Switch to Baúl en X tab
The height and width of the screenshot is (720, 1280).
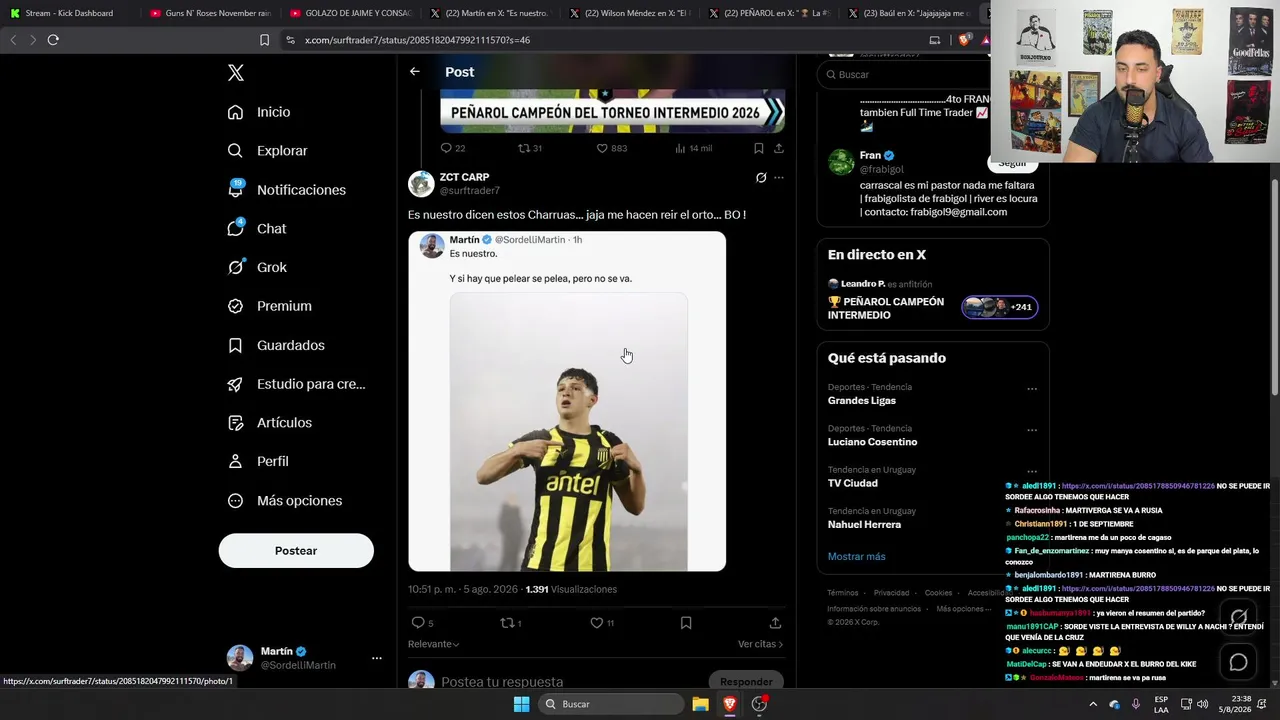tap(910, 13)
